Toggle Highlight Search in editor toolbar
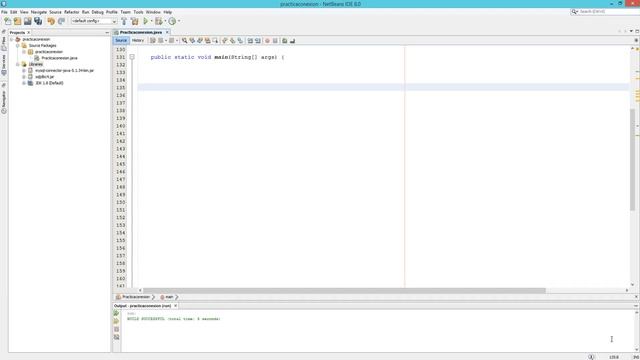This screenshot has height=360, width=640. click(207, 40)
